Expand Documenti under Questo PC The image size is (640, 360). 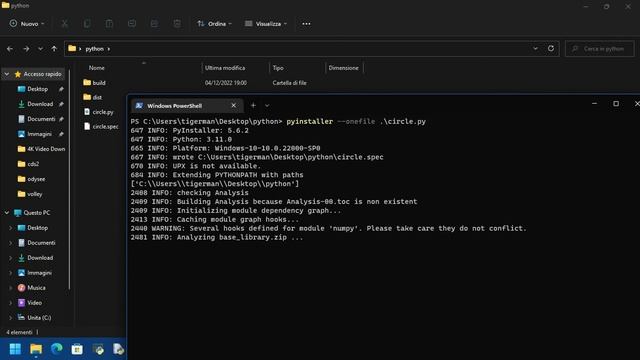coord(11,243)
